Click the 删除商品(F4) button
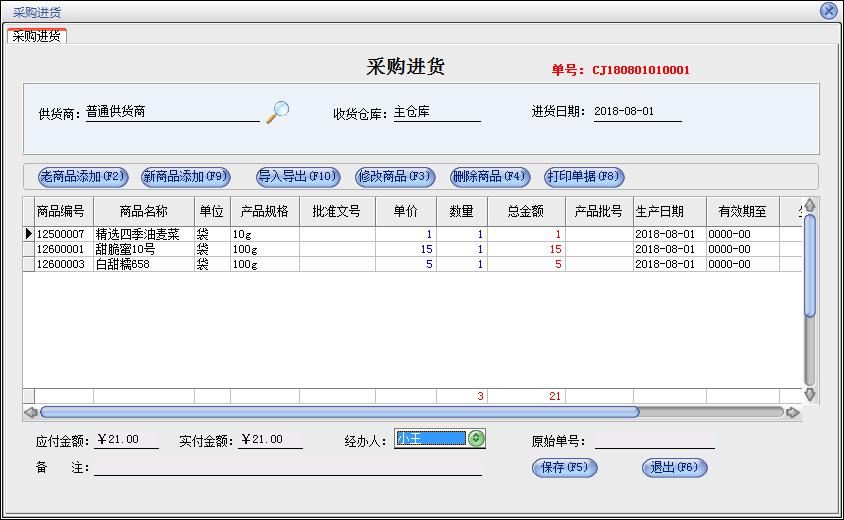The height and width of the screenshot is (520, 844). (489, 177)
